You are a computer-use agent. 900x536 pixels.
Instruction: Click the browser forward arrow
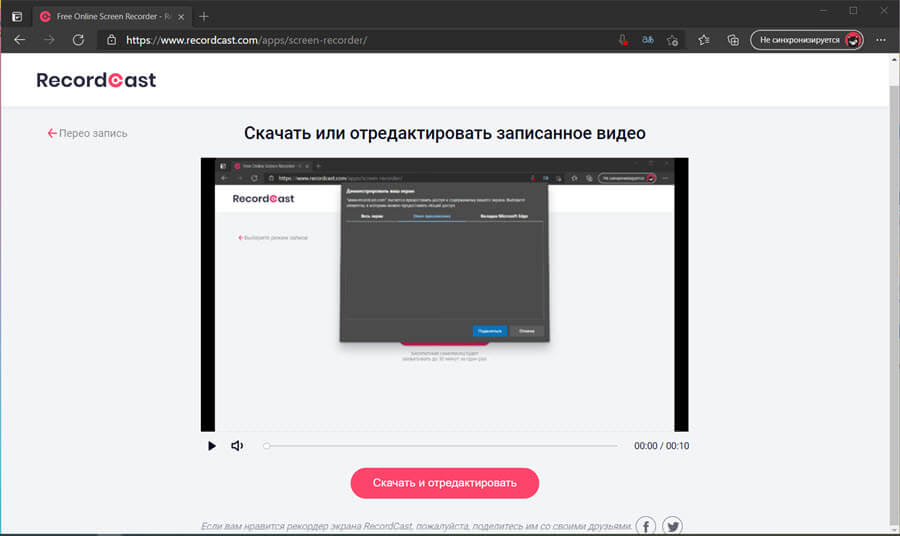tap(49, 40)
